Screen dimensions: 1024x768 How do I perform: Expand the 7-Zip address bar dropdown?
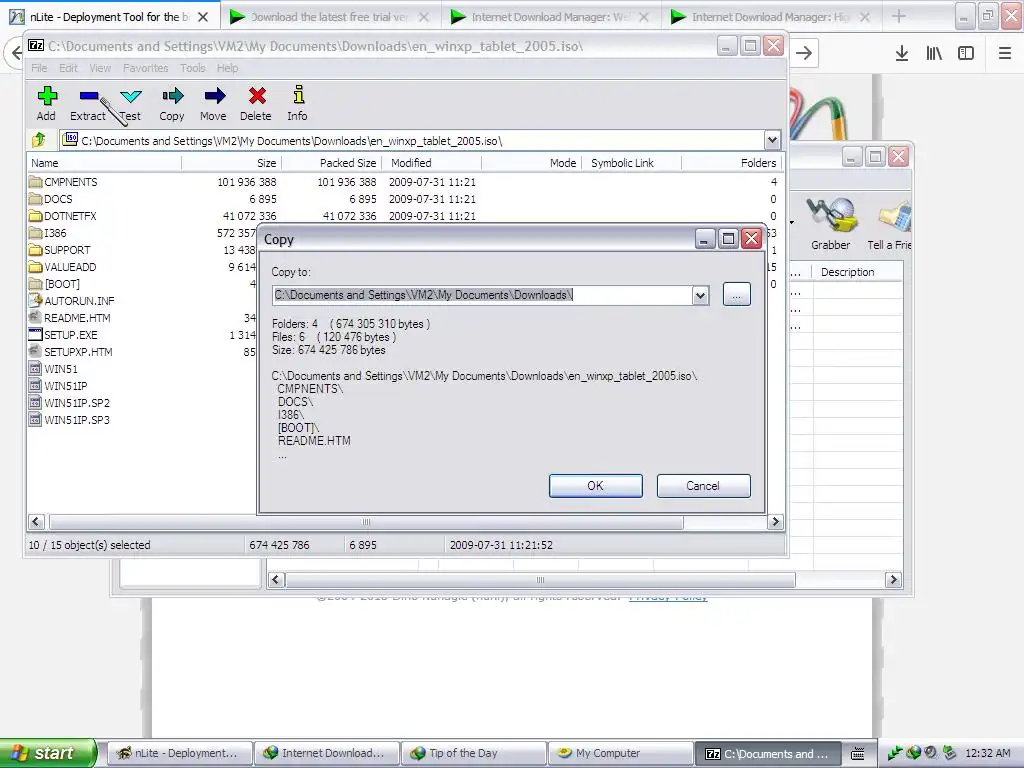772,140
